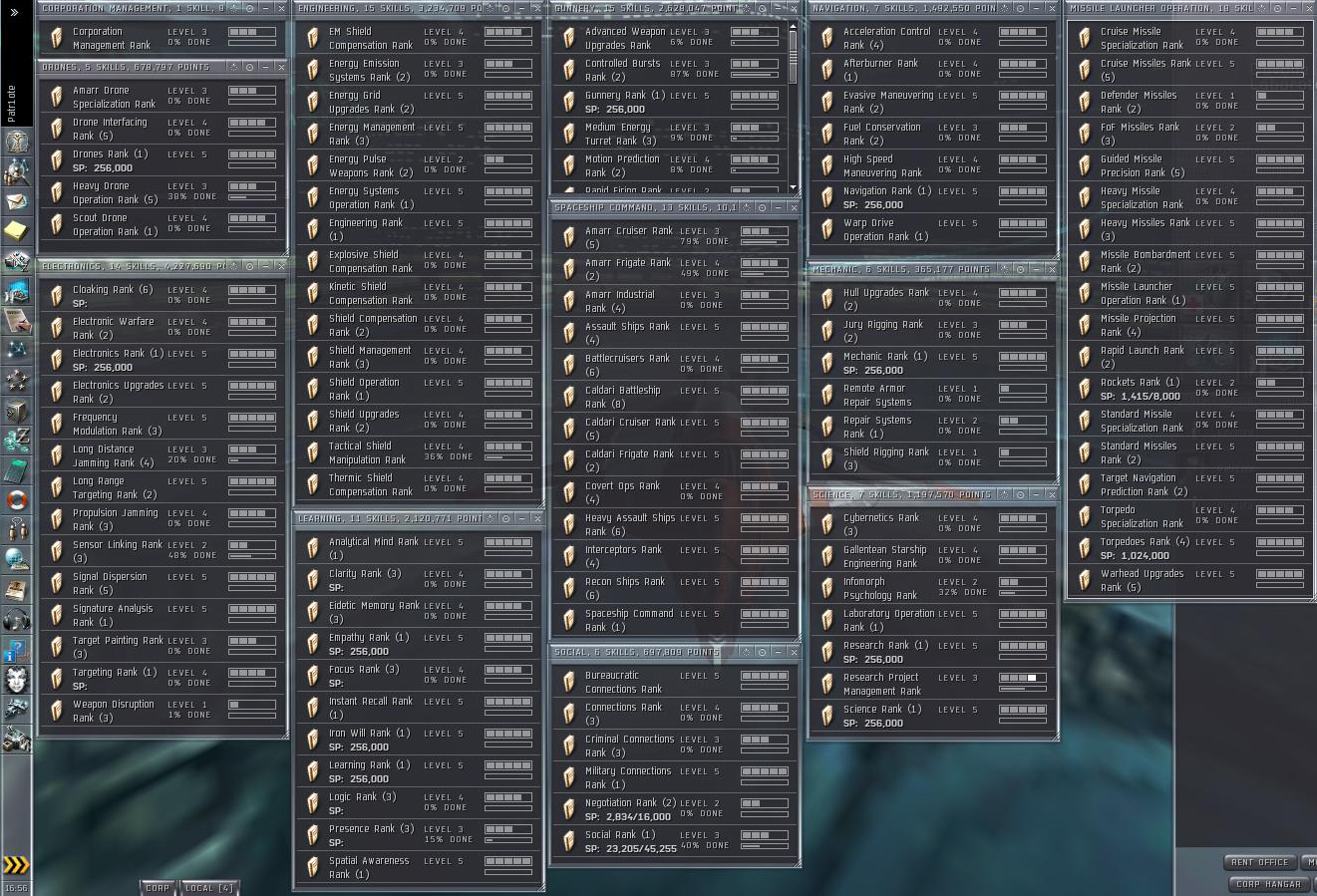Open the spaceship icon in sidebar
Screen dimensions: 1317x896
click(17, 710)
